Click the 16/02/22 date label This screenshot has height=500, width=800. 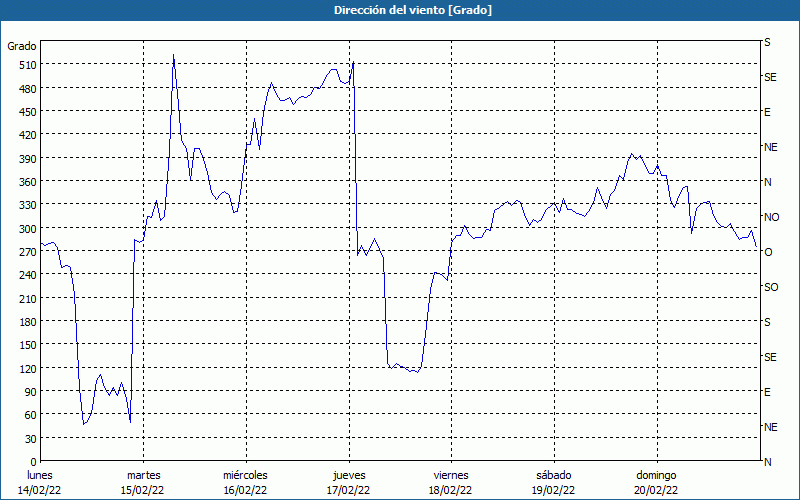click(x=245, y=490)
